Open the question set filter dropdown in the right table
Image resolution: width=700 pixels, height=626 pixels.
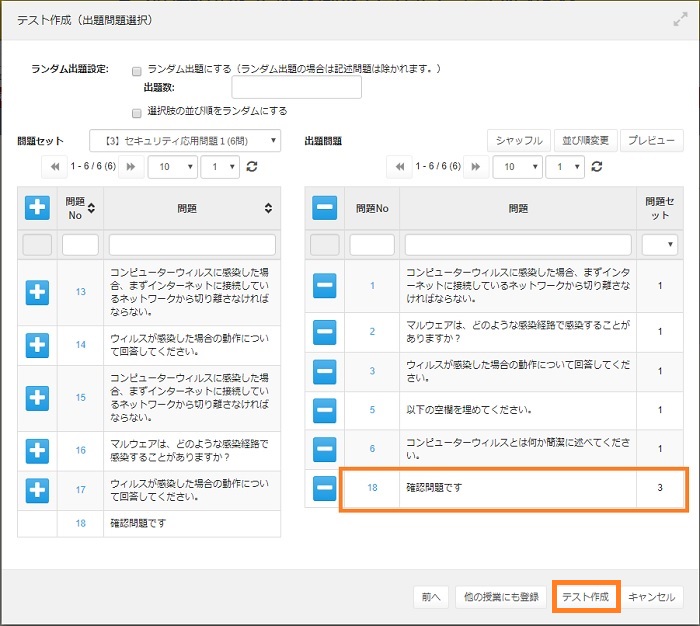(x=660, y=244)
